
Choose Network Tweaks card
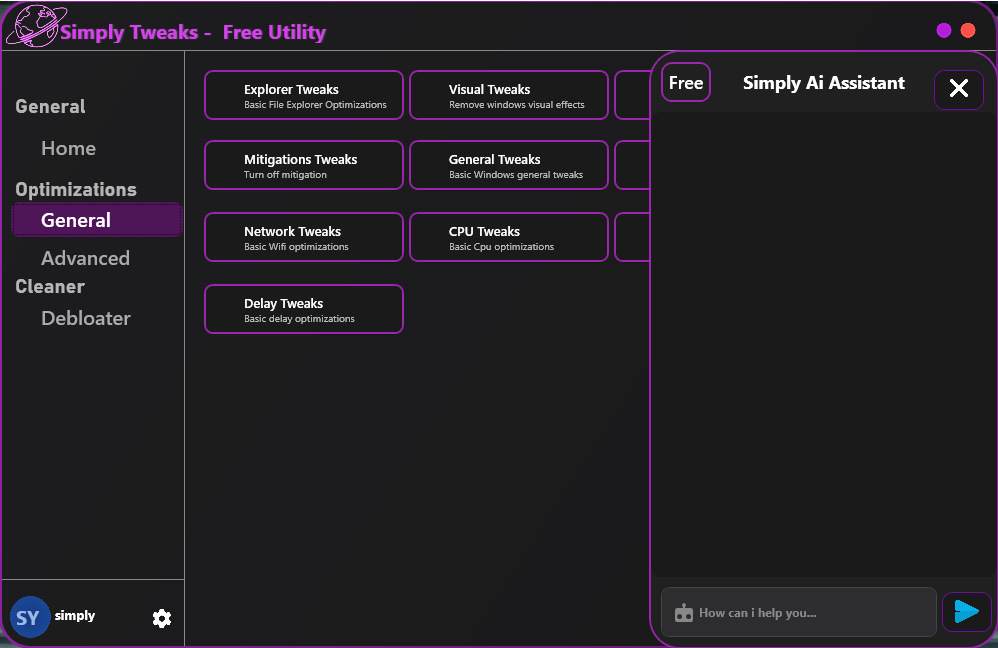(x=304, y=237)
